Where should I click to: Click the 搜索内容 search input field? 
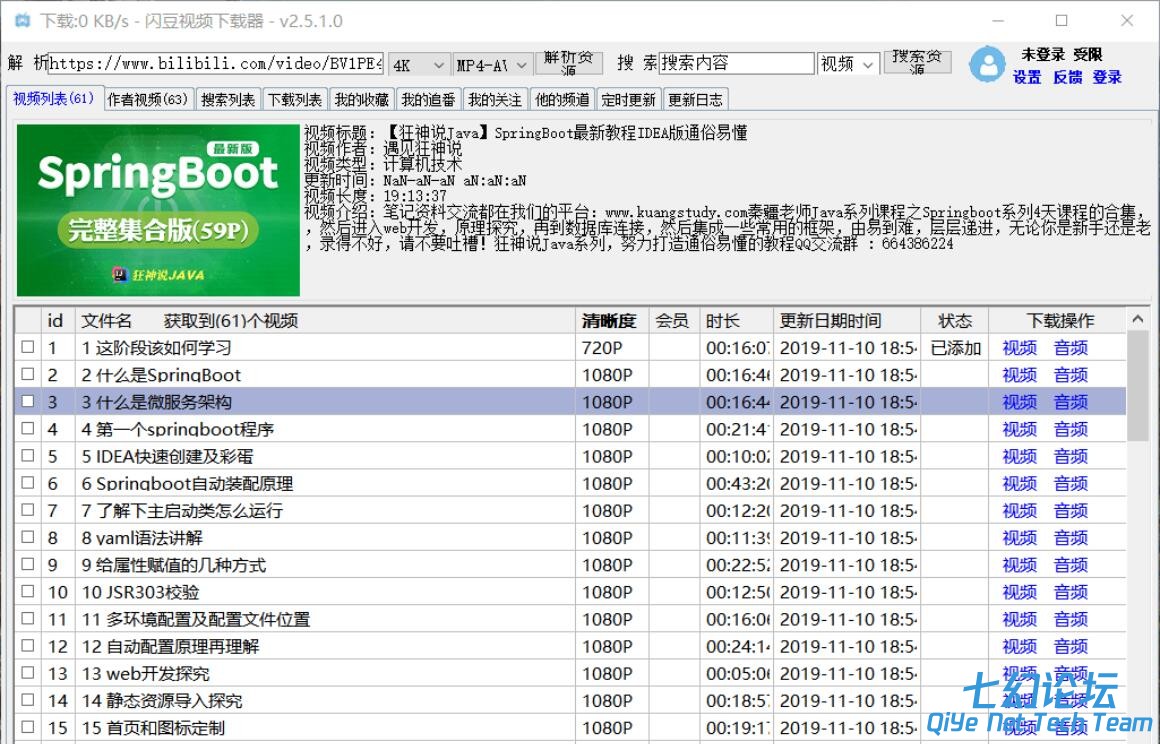point(736,63)
